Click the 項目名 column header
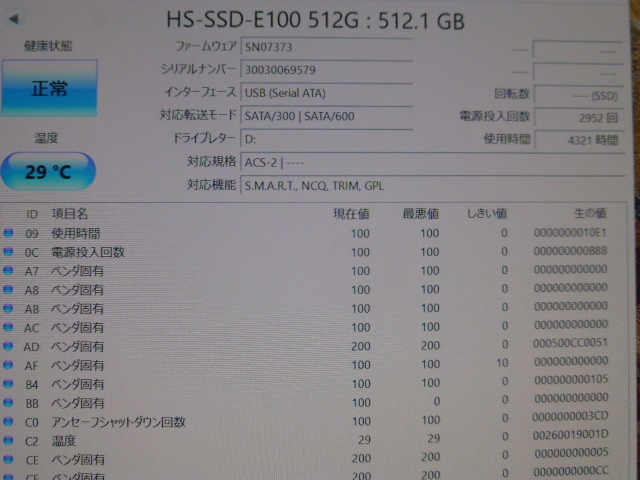Image resolution: width=640 pixels, height=480 pixels. point(70,213)
